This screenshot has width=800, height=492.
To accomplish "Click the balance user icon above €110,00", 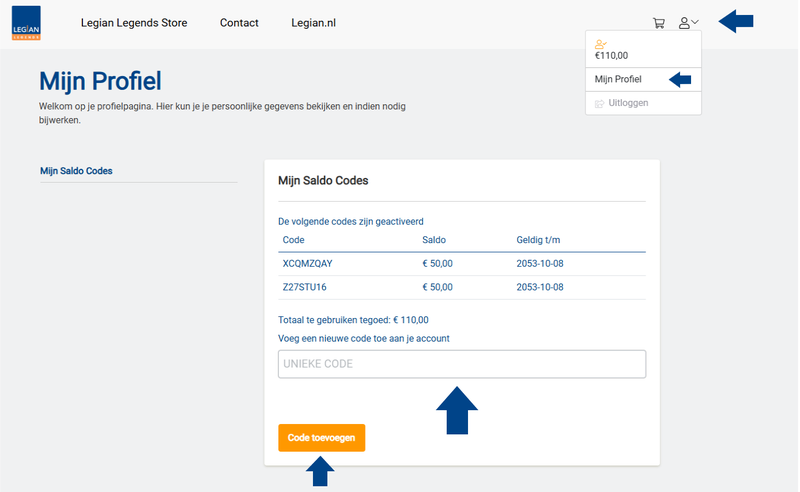I will pyautogui.click(x=601, y=44).
